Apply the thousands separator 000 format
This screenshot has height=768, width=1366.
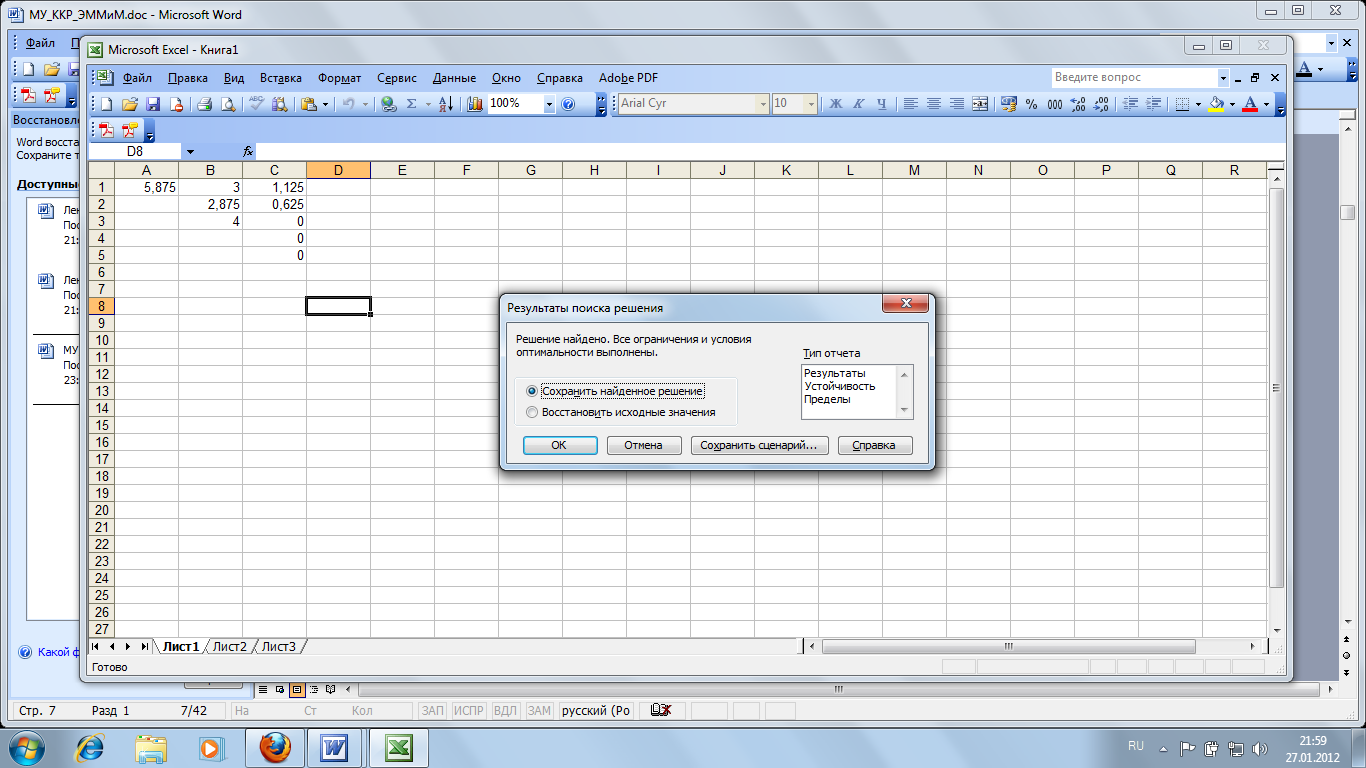[1054, 104]
